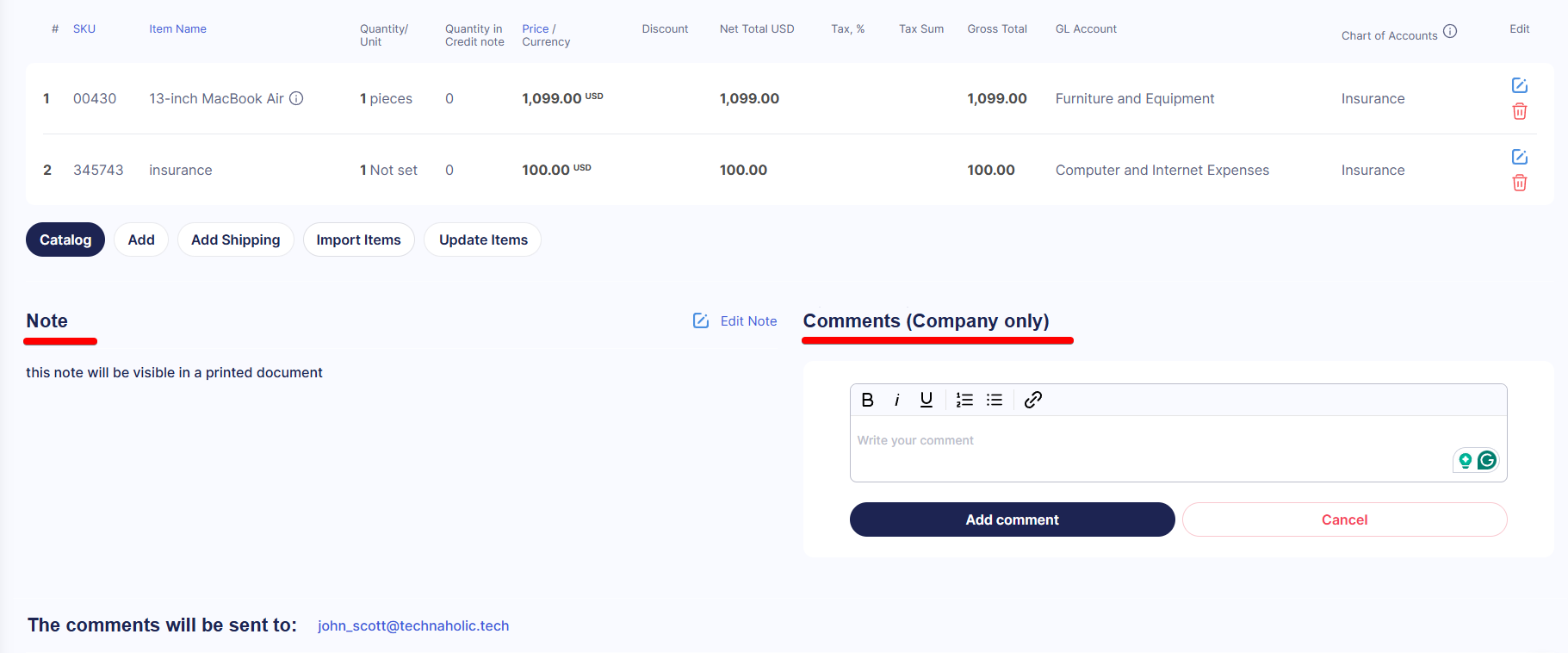Click Insurance chart of accounts in MacBook row
Screen dimensions: 1568x653
point(1373,98)
